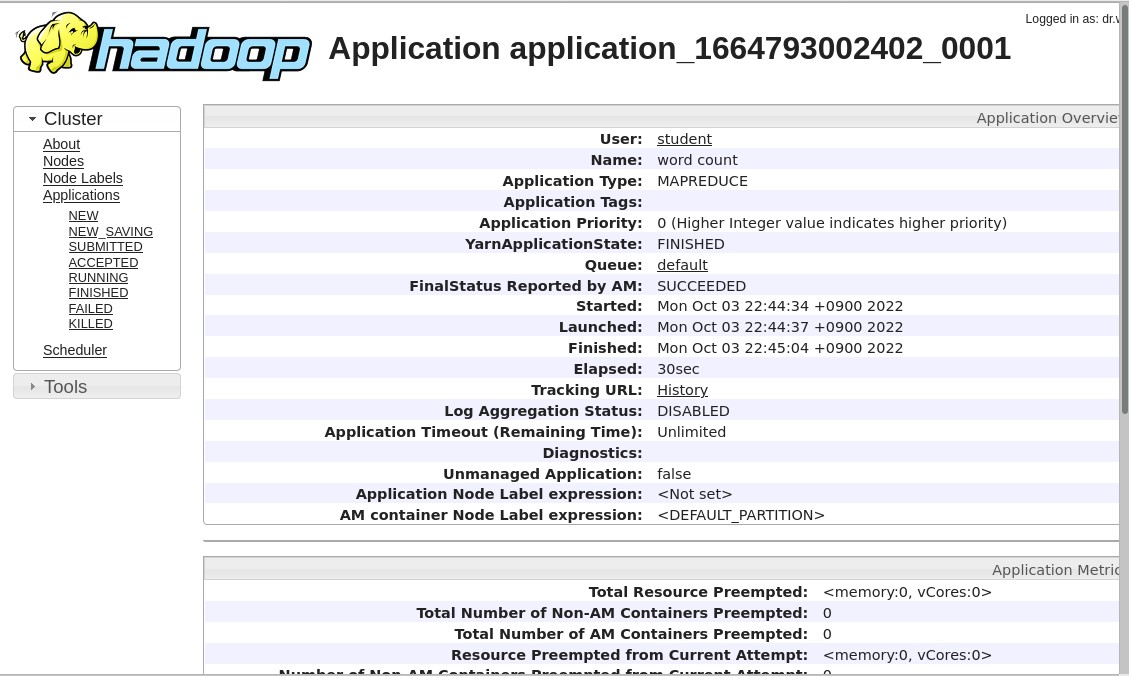Select Log Aggregation Status DISABLED
The height and width of the screenshot is (676, 1129).
(693, 411)
